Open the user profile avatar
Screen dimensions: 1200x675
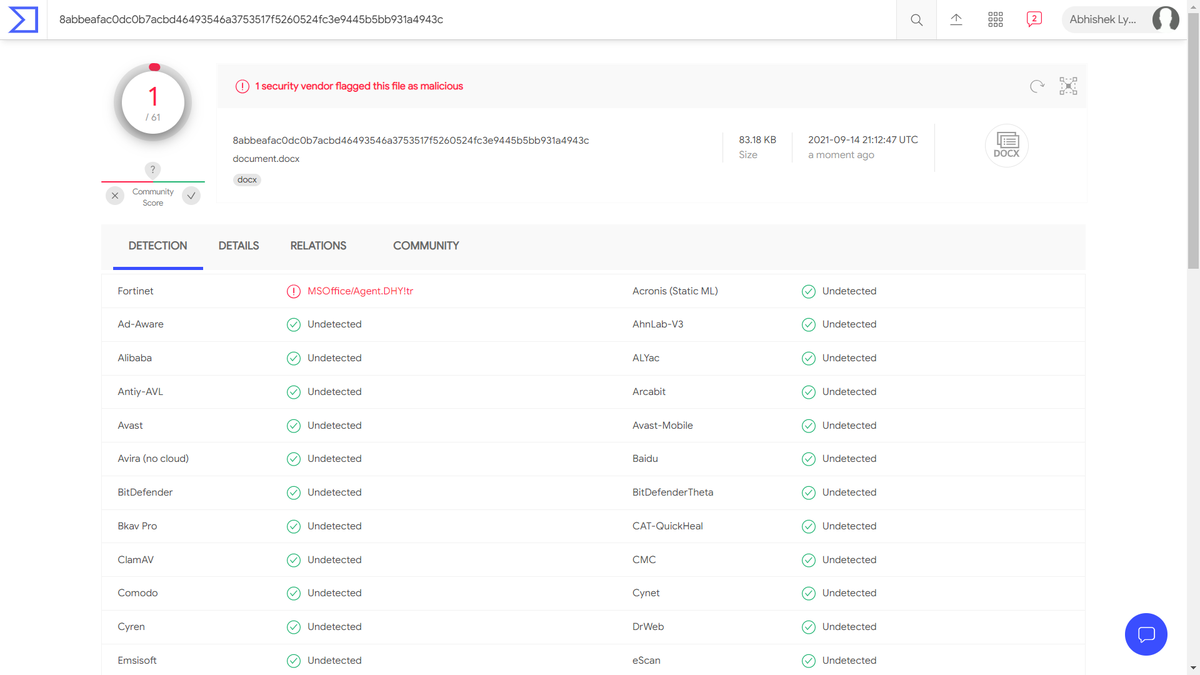pyautogui.click(x=1165, y=19)
